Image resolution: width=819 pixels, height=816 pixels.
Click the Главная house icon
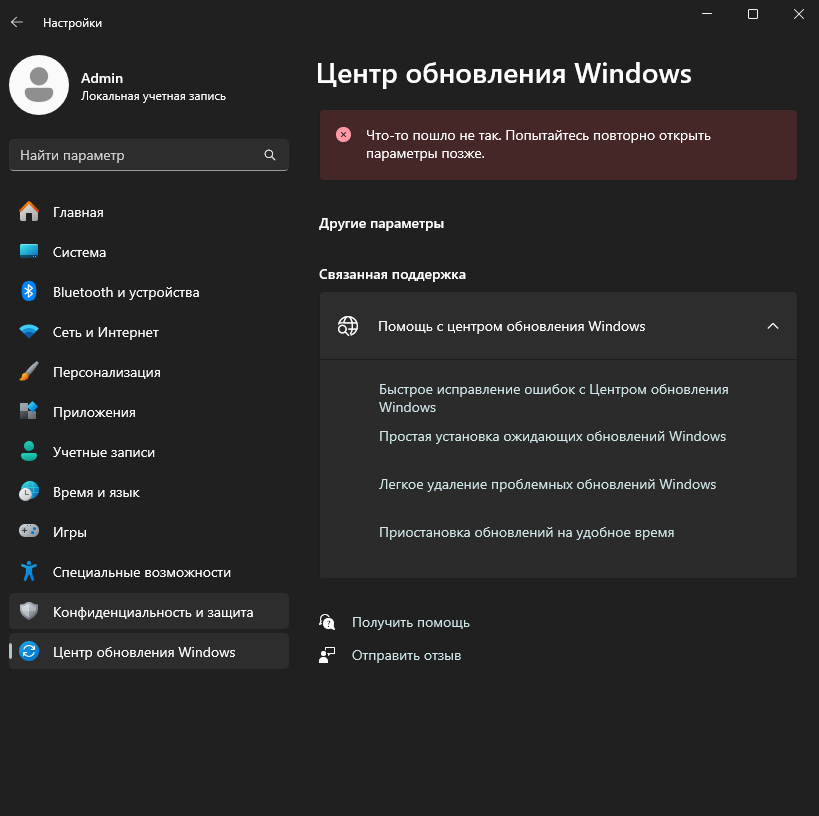pos(29,212)
